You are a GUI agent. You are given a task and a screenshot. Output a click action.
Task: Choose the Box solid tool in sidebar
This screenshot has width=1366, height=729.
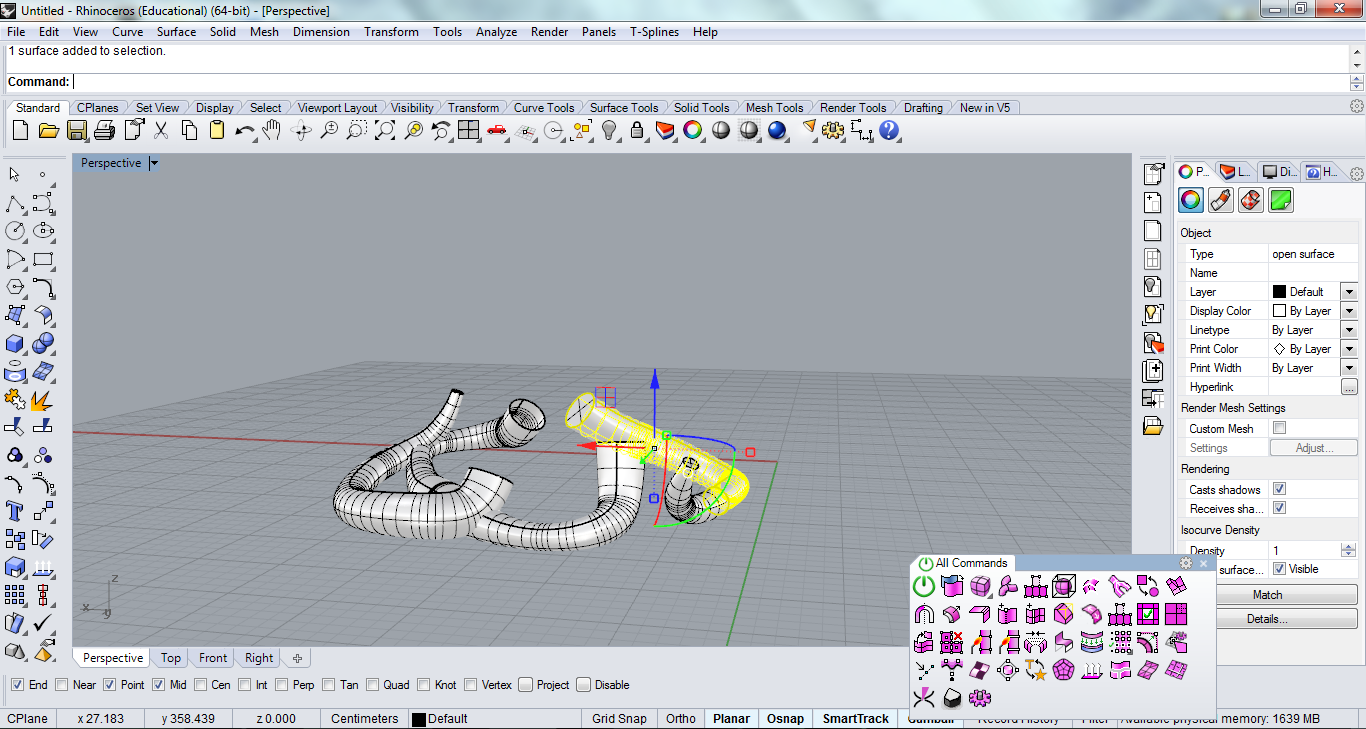[15, 344]
